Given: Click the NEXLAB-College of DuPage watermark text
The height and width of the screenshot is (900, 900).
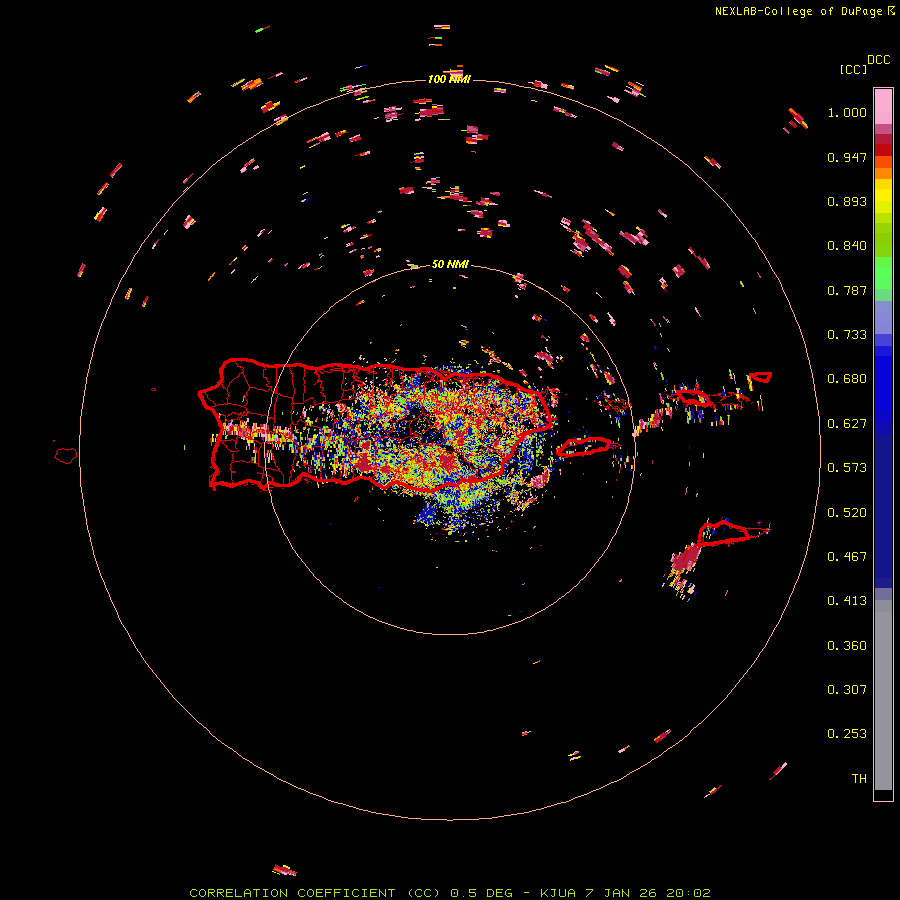Looking at the screenshot, I should [804, 11].
